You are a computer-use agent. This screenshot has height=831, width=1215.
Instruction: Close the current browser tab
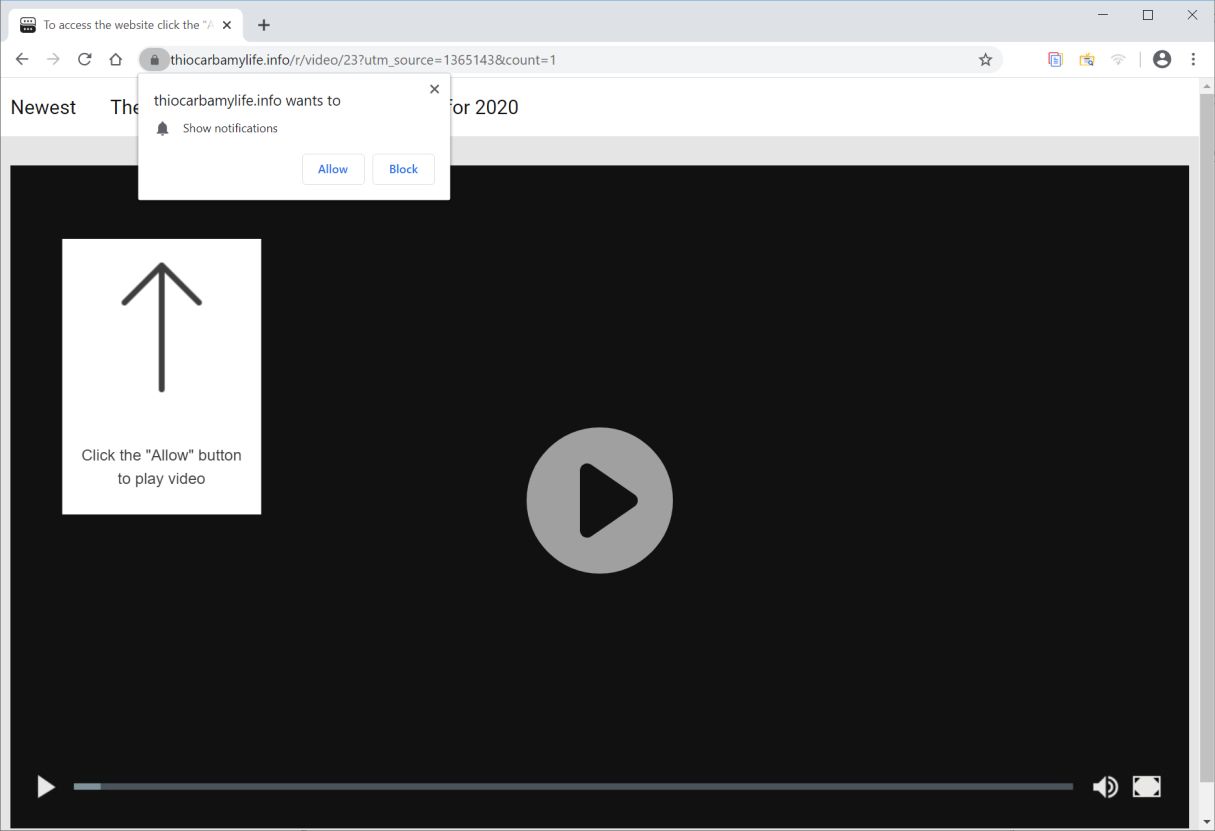click(227, 25)
